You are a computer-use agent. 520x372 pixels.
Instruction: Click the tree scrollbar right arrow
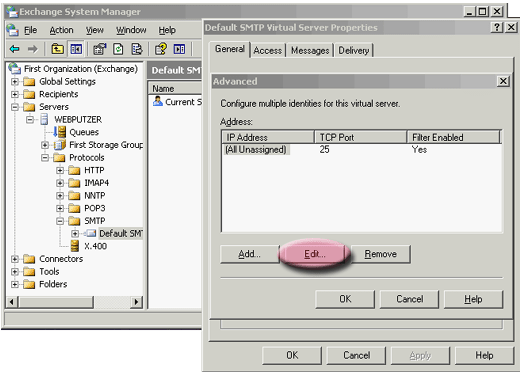[135, 302]
